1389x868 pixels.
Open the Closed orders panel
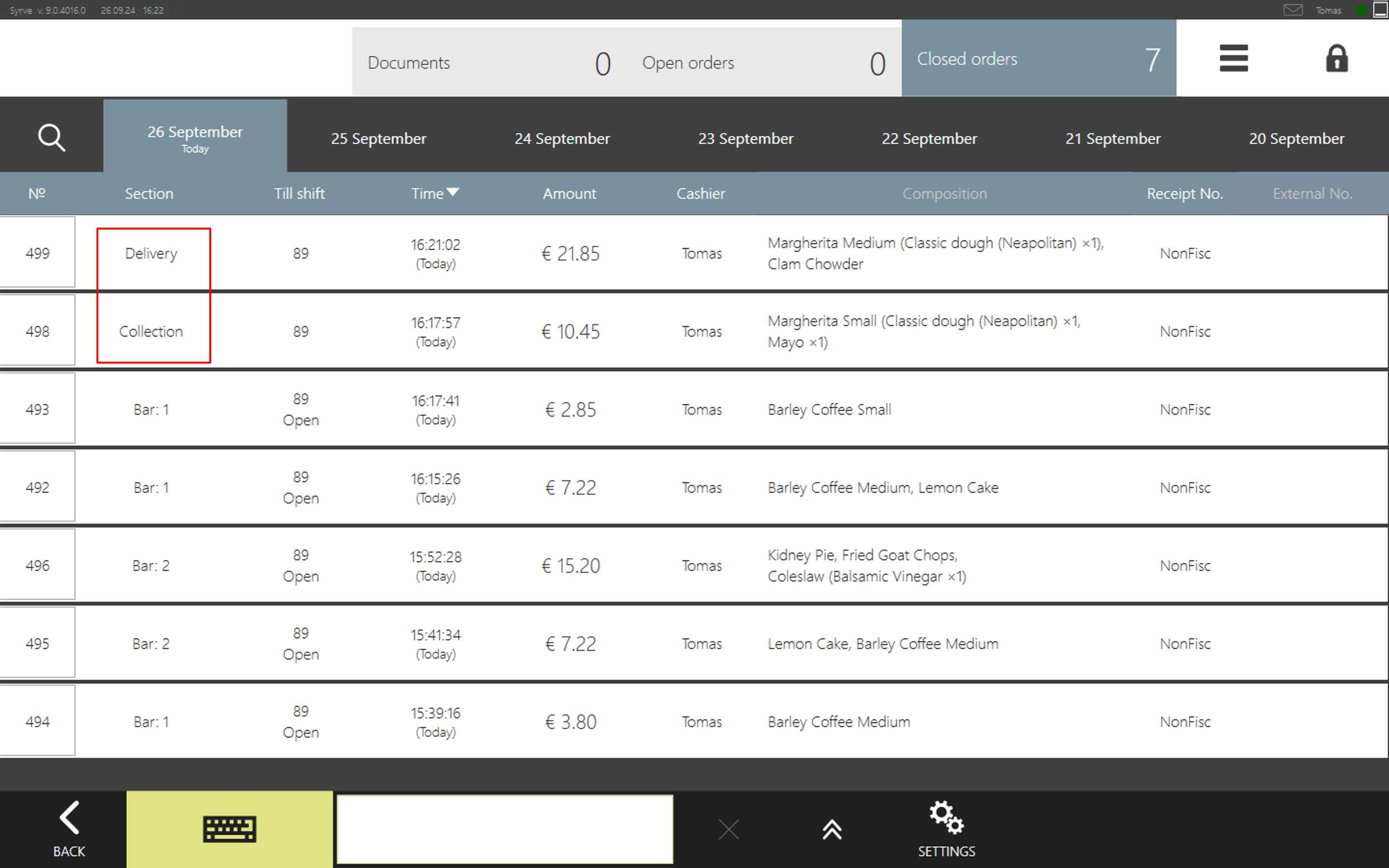pyautogui.click(x=1038, y=59)
